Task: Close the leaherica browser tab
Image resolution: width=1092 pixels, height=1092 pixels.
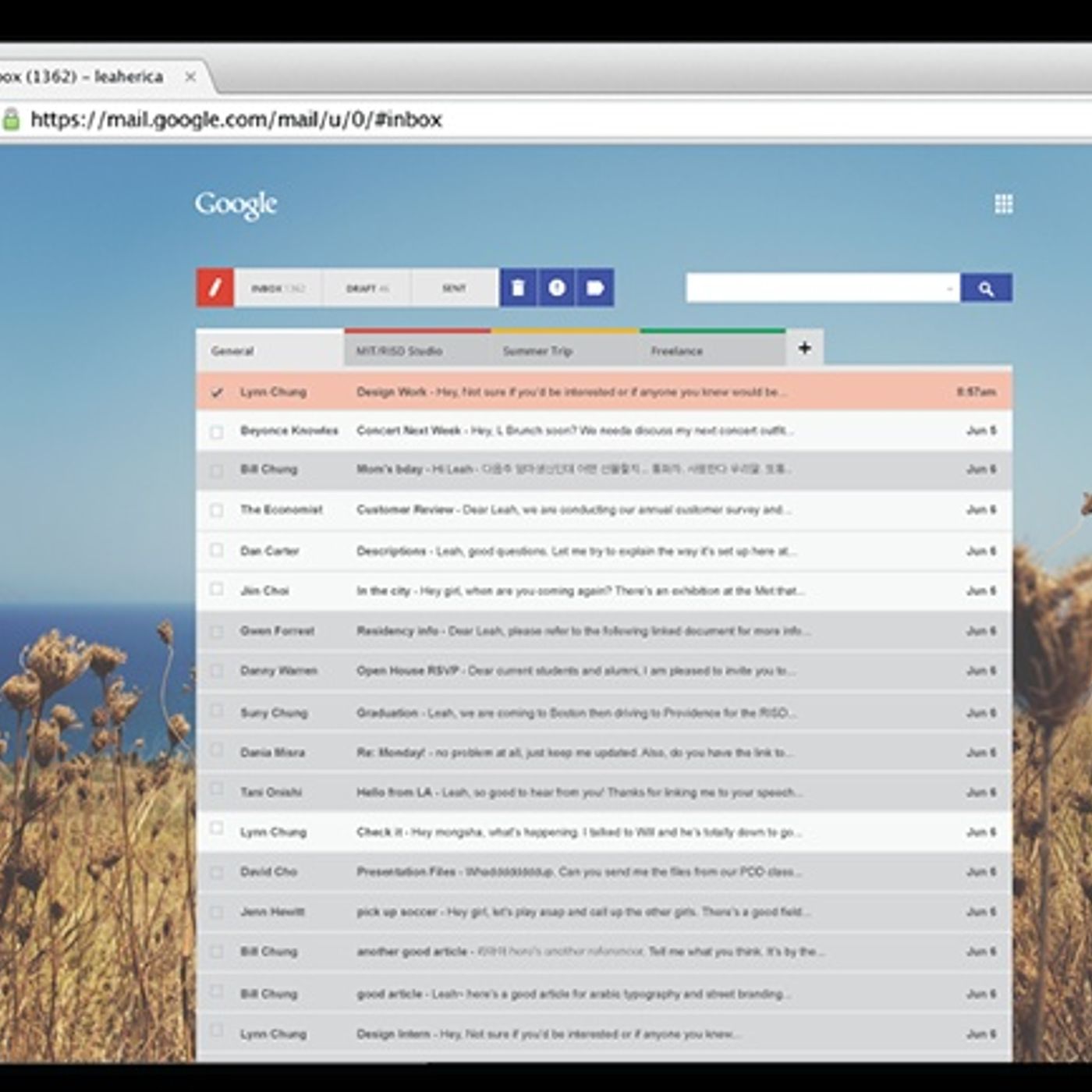Action: [x=190, y=76]
